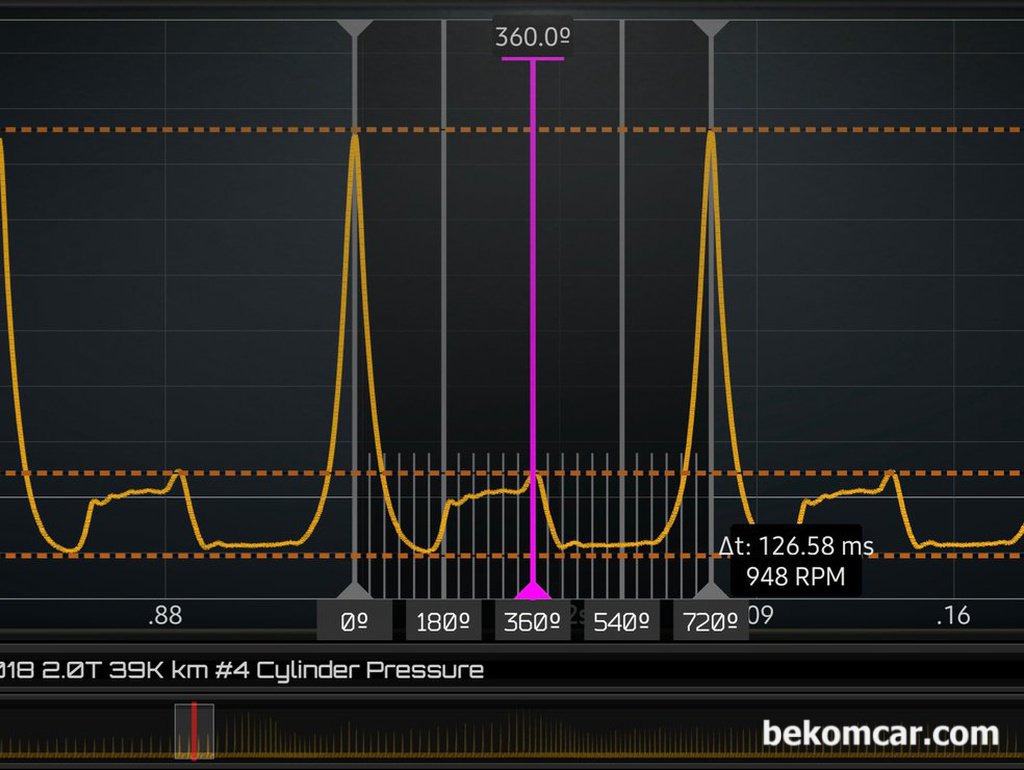Grab the magenta triangle cursor handle
This screenshot has height=770, width=1024.
(532, 590)
